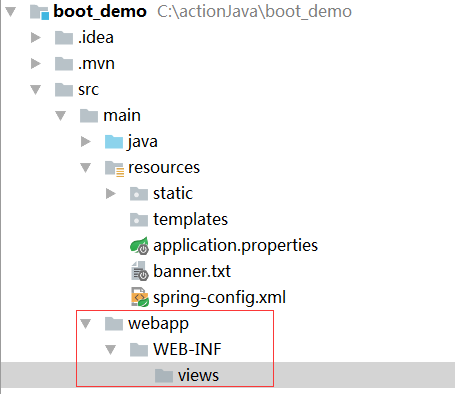The image size is (455, 394).
Task: Click the src folder icon
Action: point(64,90)
